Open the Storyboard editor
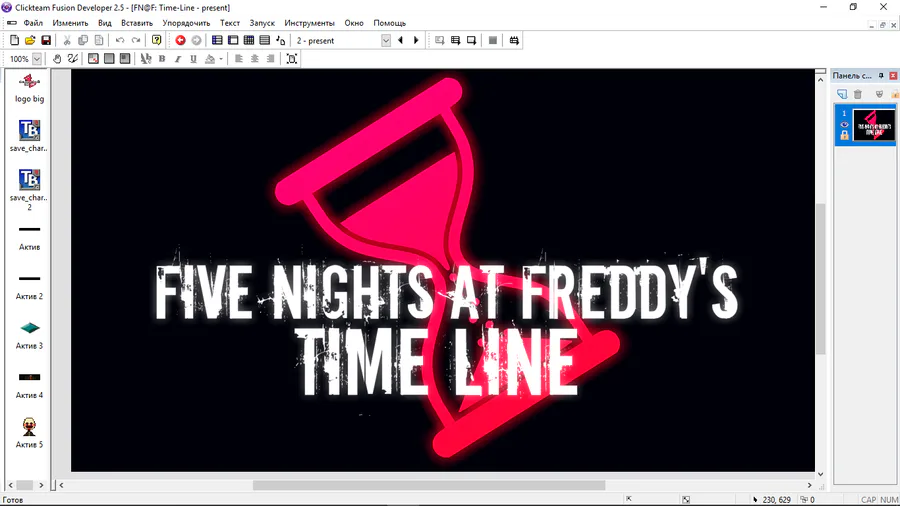 [217, 40]
